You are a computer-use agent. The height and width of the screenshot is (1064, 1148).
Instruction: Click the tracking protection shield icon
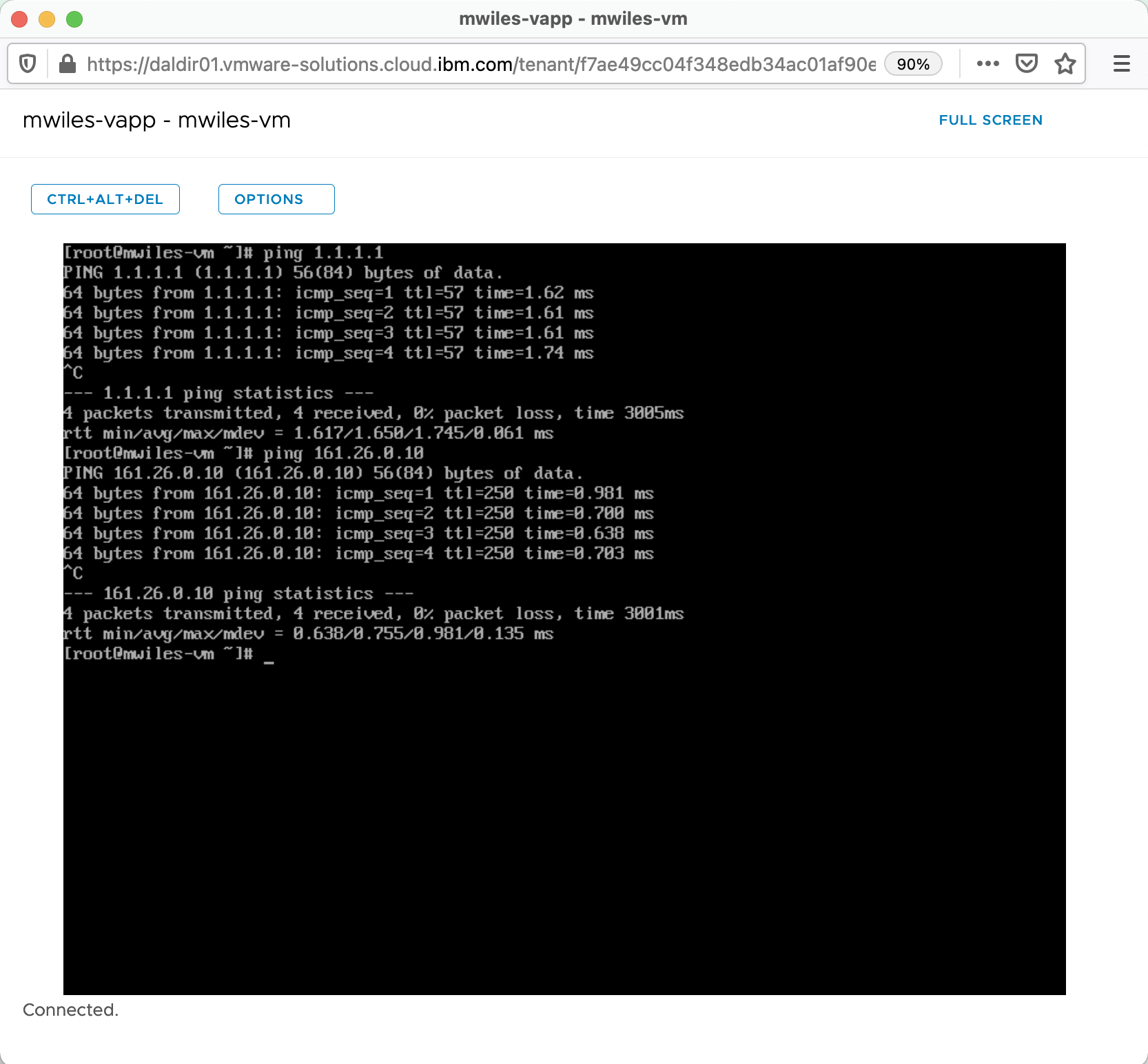click(x=28, y=64)
